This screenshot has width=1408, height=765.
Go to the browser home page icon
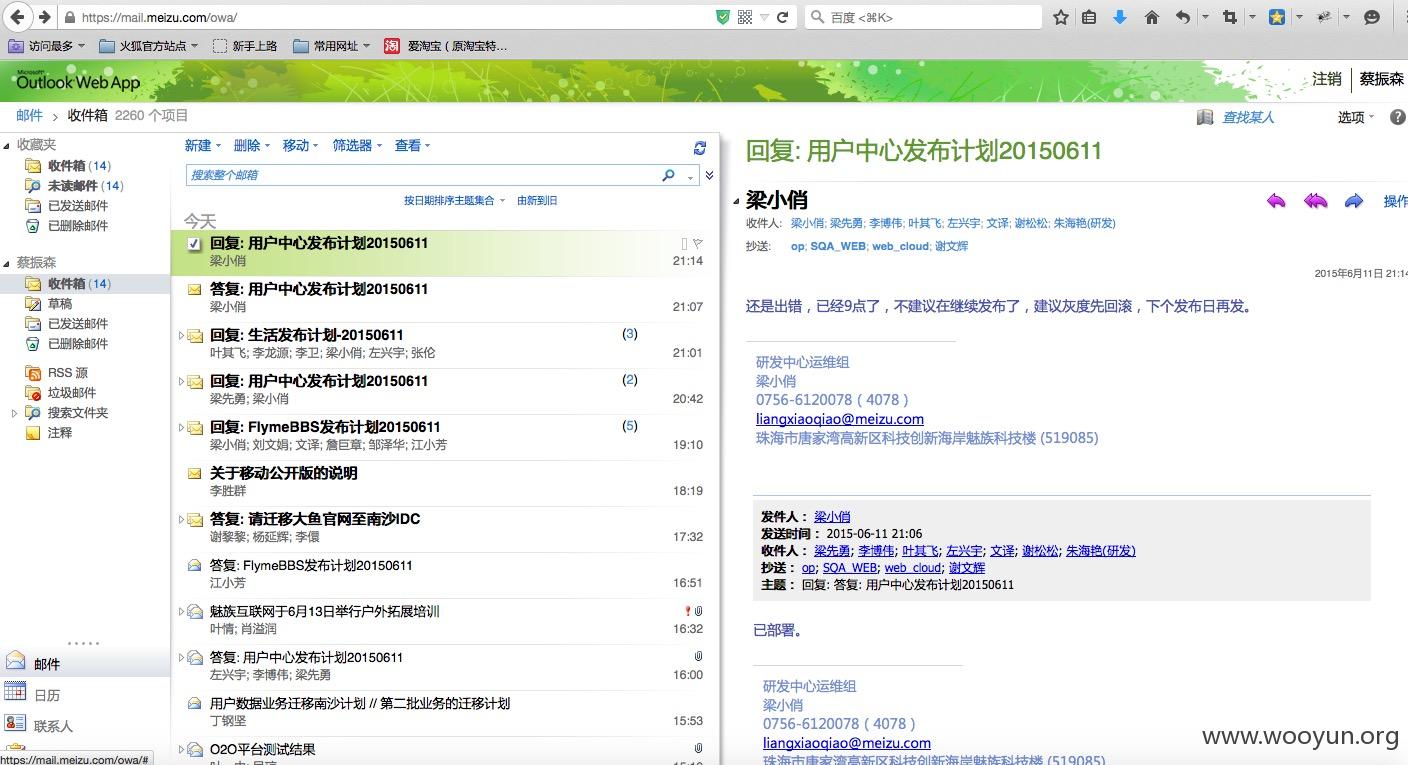1152,17
